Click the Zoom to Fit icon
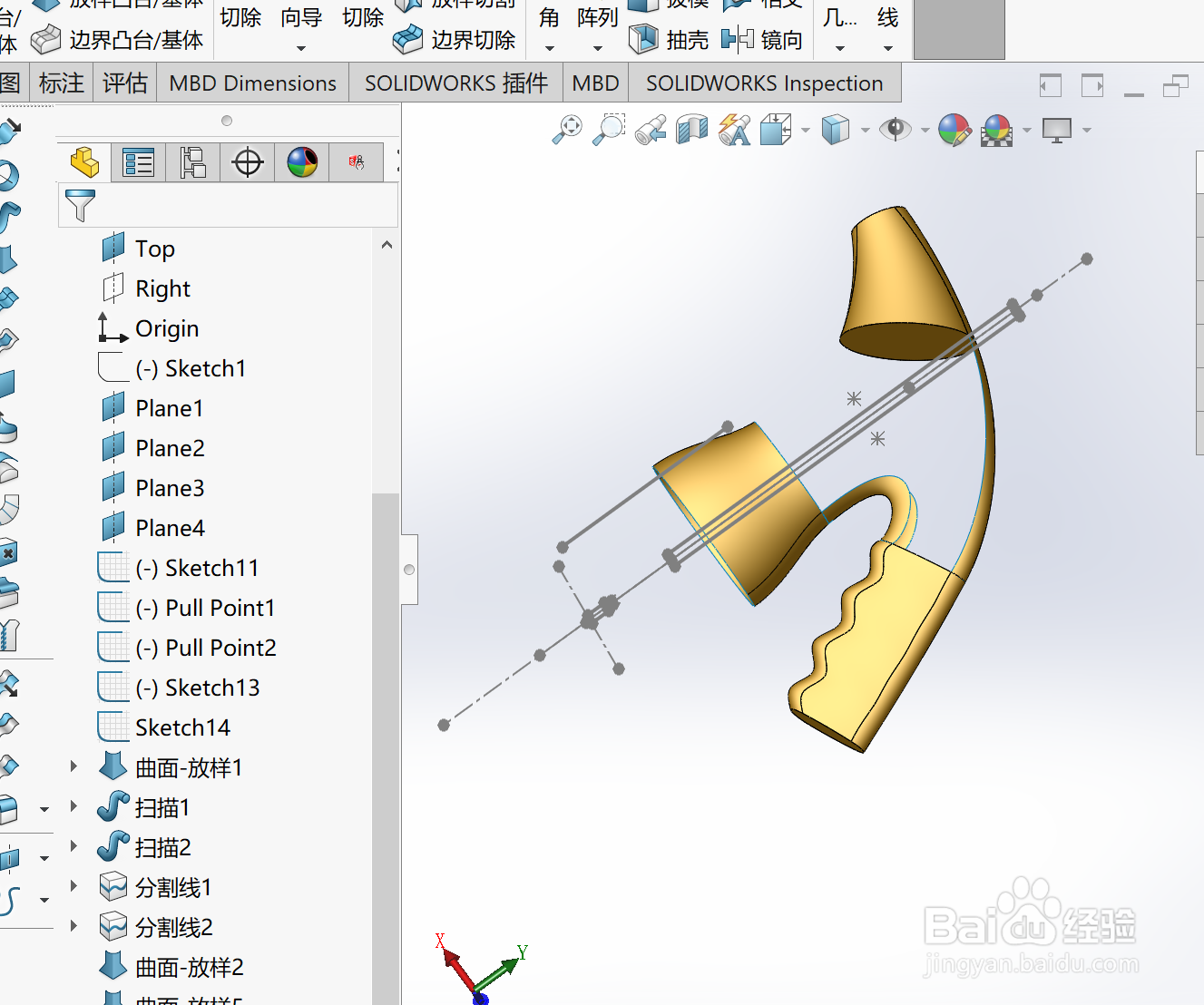The image size is (1204, 1005). 568,130
